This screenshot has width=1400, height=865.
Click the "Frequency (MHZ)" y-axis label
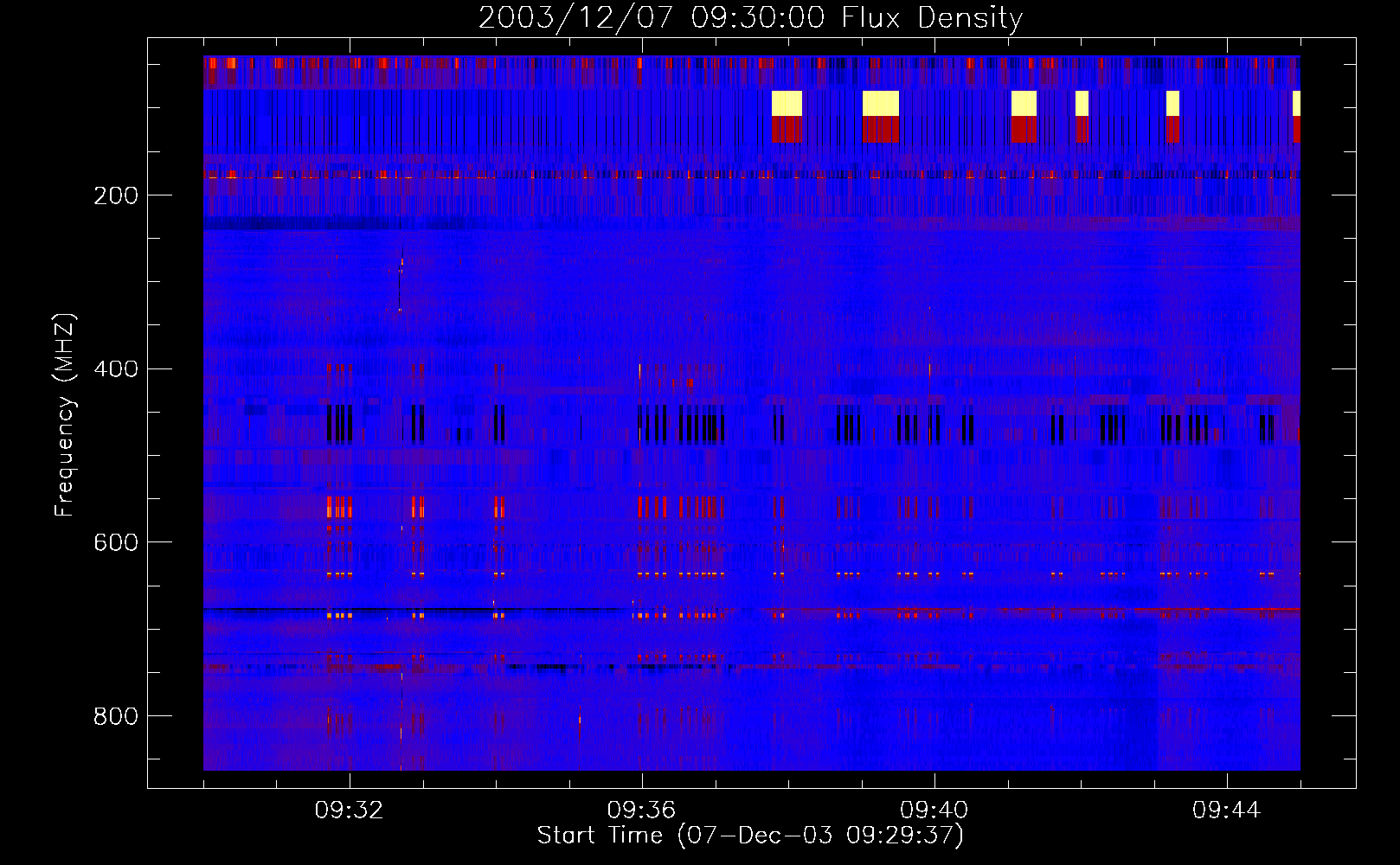(x=65, y=415)
